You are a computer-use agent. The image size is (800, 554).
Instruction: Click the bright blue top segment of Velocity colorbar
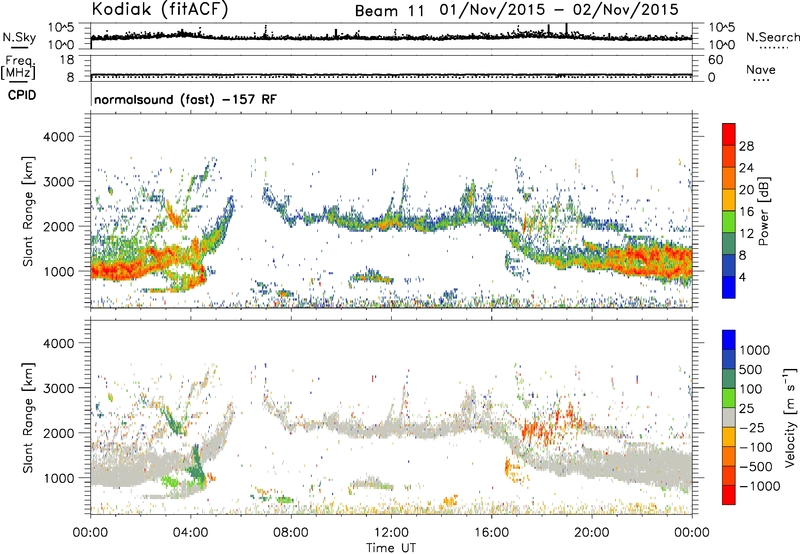coord(729,340)
